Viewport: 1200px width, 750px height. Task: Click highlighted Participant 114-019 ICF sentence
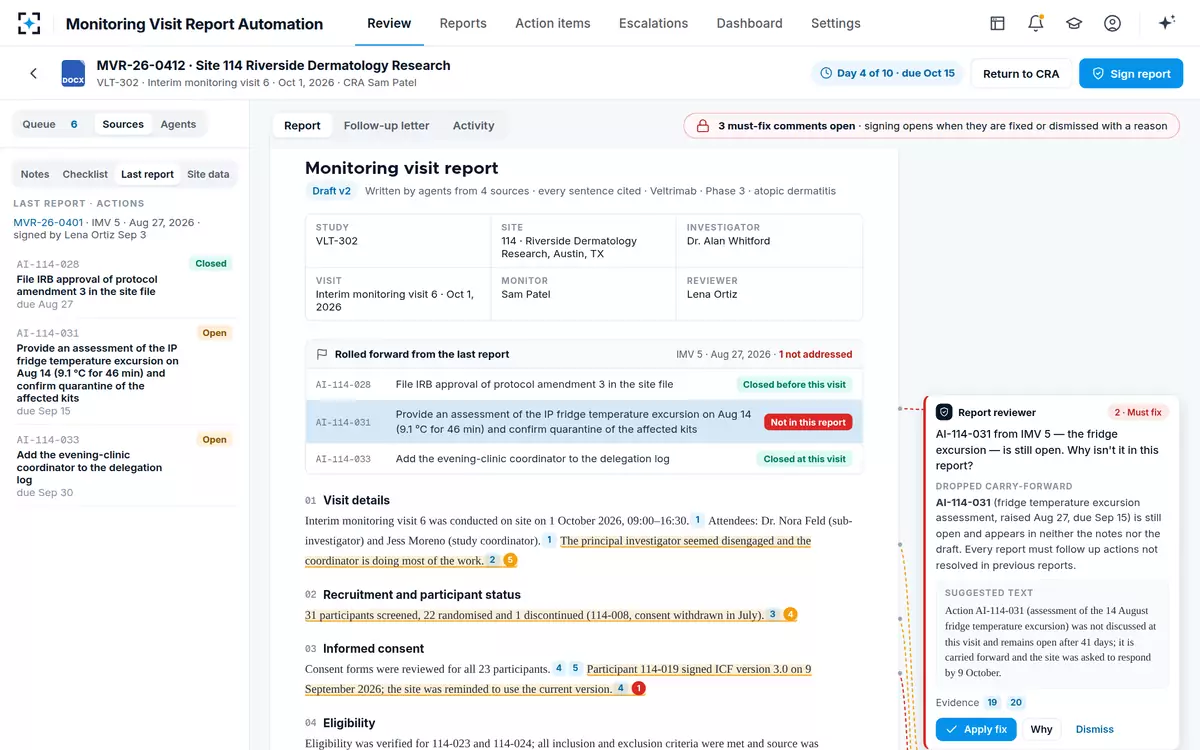(x=558, y=679)
